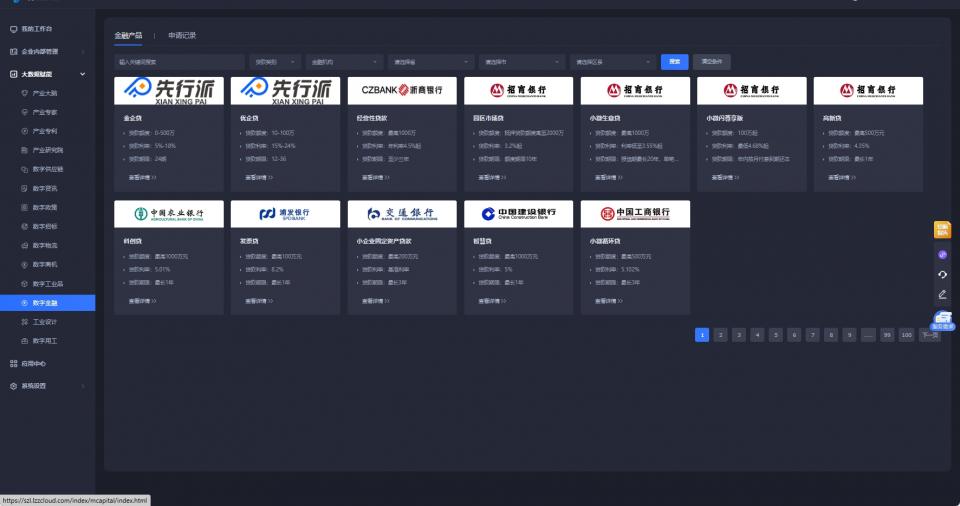Screen dimensions: 960x506
Task: Click the 数字金融 sidebar icon
Action: point(24,303)
